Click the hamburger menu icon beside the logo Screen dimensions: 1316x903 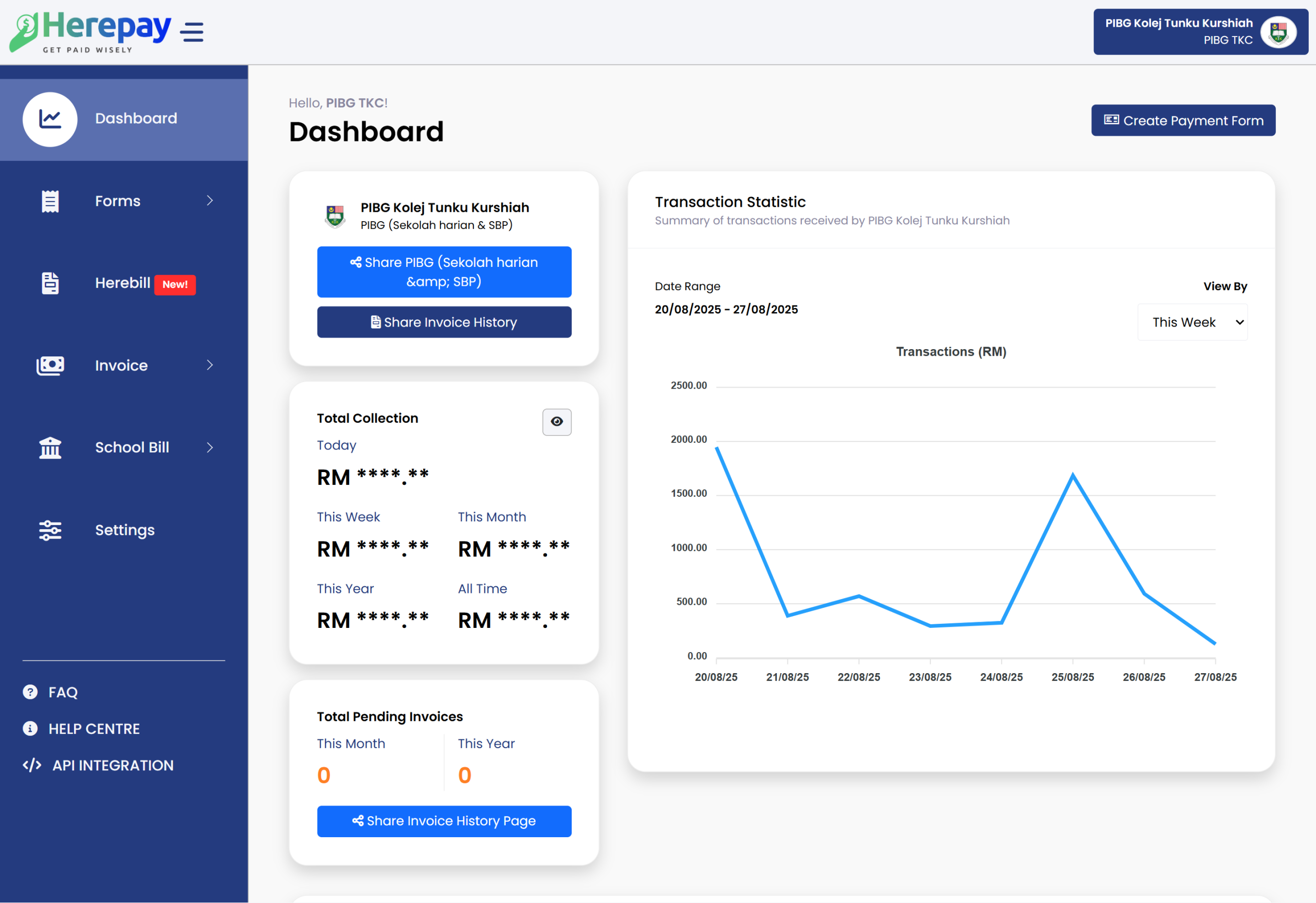[192, 32]
